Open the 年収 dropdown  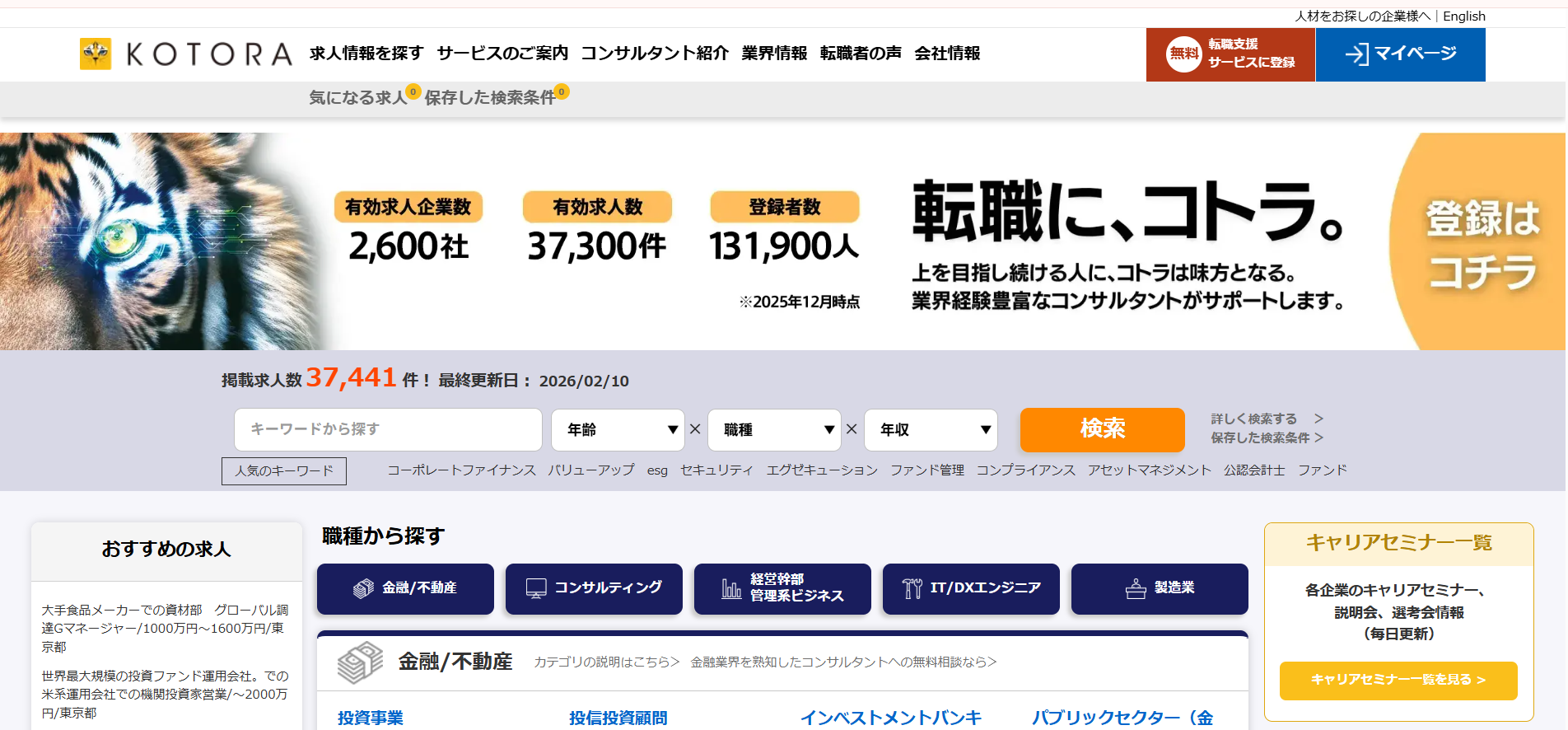click(931, 430)
